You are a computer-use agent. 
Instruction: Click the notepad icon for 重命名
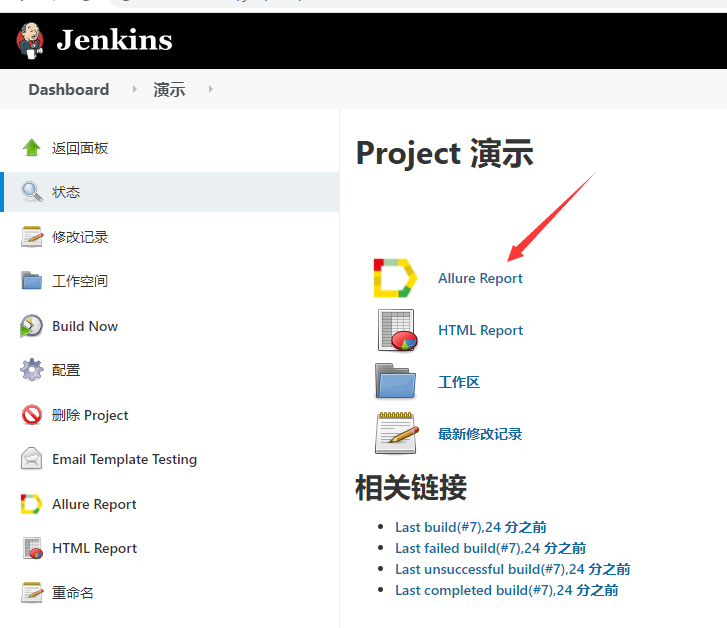pyautogui.click(x=32, y=592)
